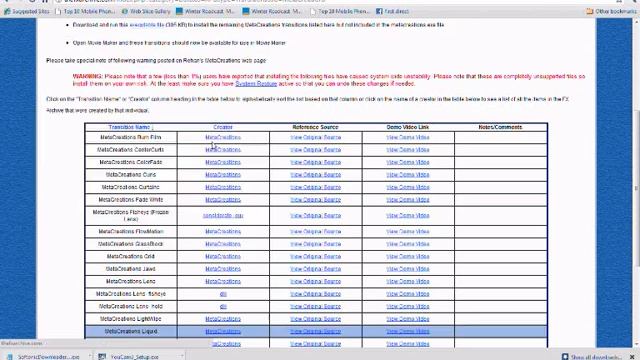This screenshot has width=640, height=360.
Task: View original source for MetaCreations Grid
Action: 316,257
